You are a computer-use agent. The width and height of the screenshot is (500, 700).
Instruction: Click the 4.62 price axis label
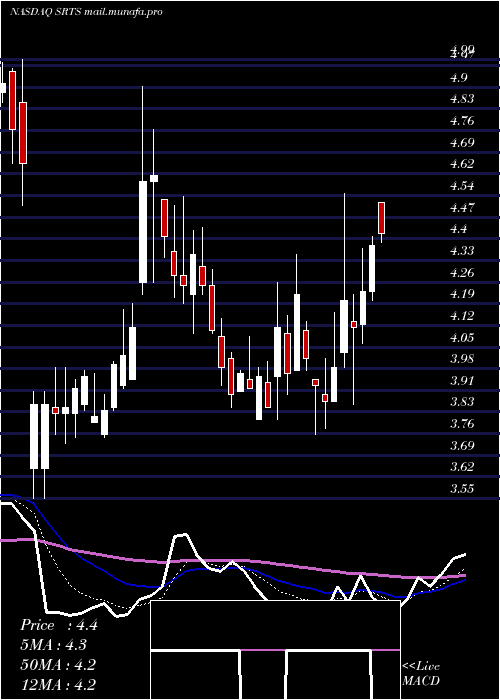(462, 164)
